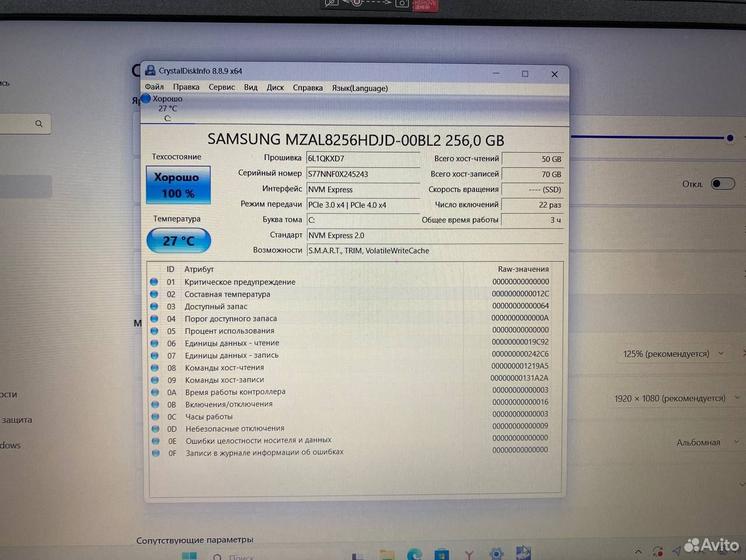Open the 1920 × 1080 resolution dropdown

click(677, 398)
